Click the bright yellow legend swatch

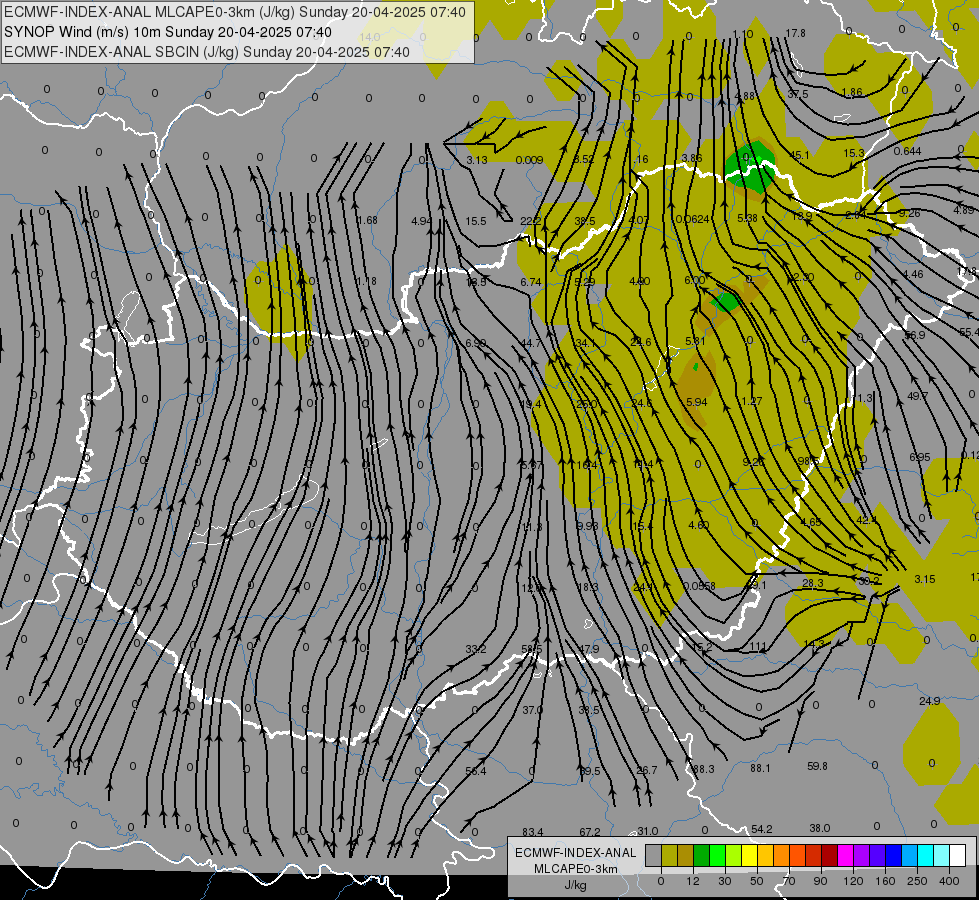point(749,855)
